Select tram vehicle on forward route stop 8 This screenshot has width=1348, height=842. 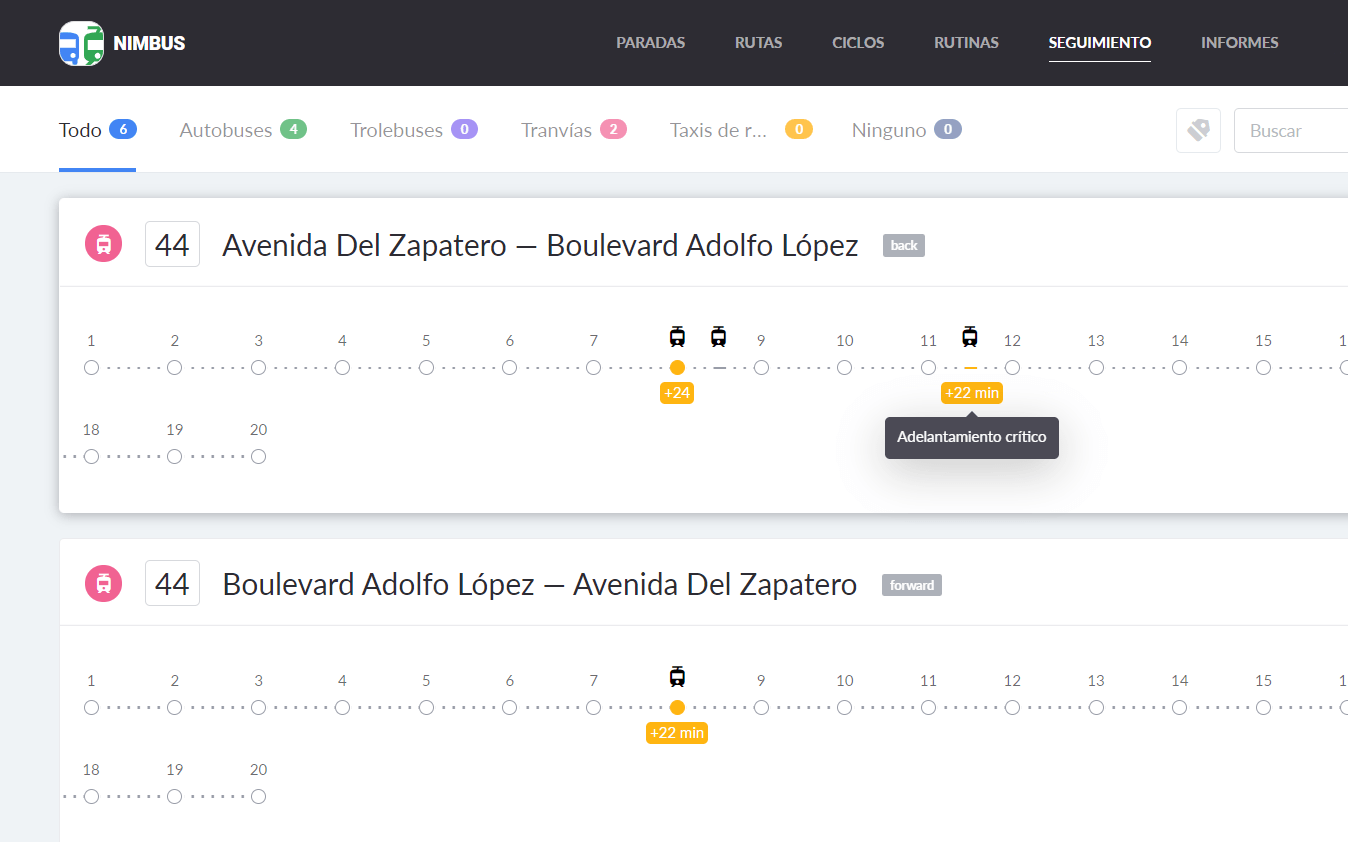pyautogui.click(x=677, y=676)
